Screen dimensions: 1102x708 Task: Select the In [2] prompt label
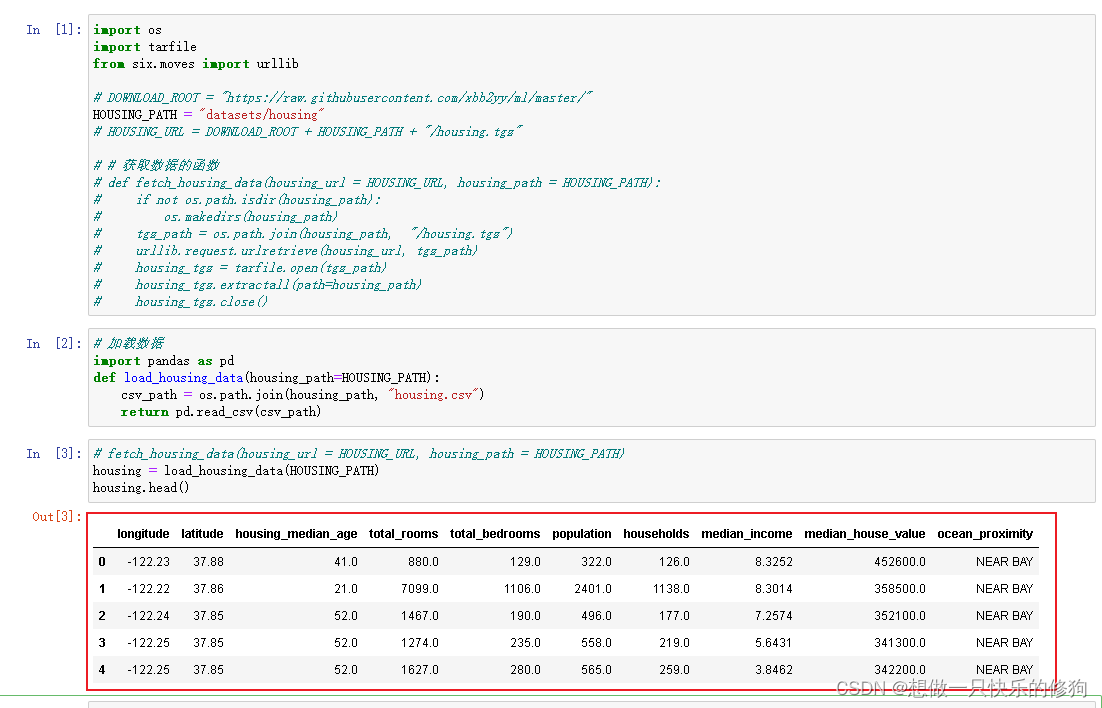point(54,343)
